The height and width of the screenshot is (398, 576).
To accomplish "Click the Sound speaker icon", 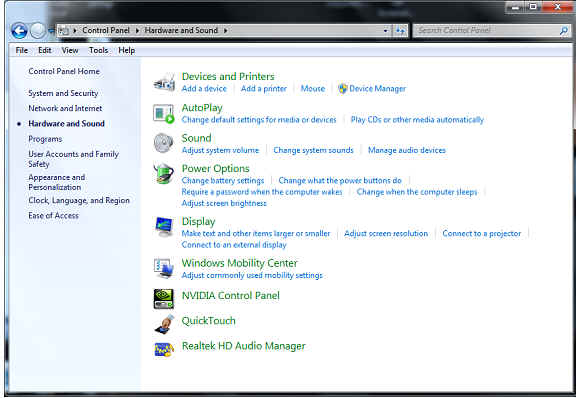I will tap(164, 144).
